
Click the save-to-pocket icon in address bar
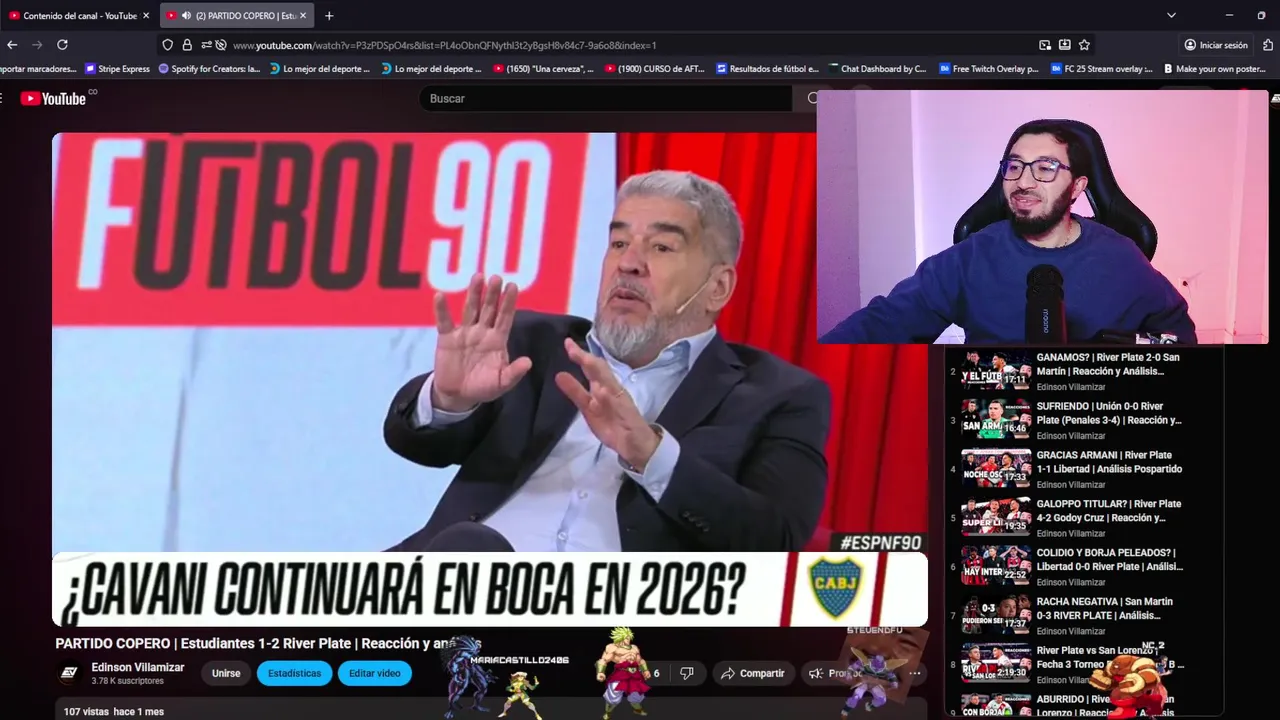1065,45
